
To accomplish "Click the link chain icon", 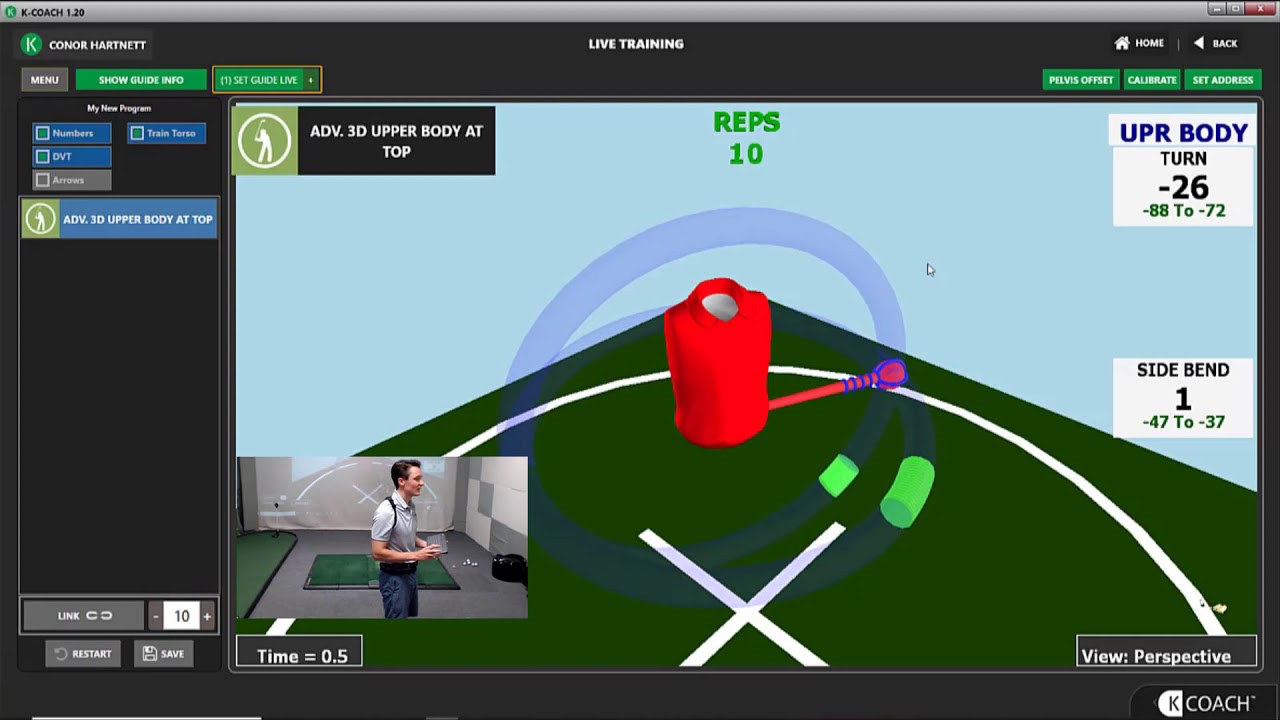I will point(99,616).
